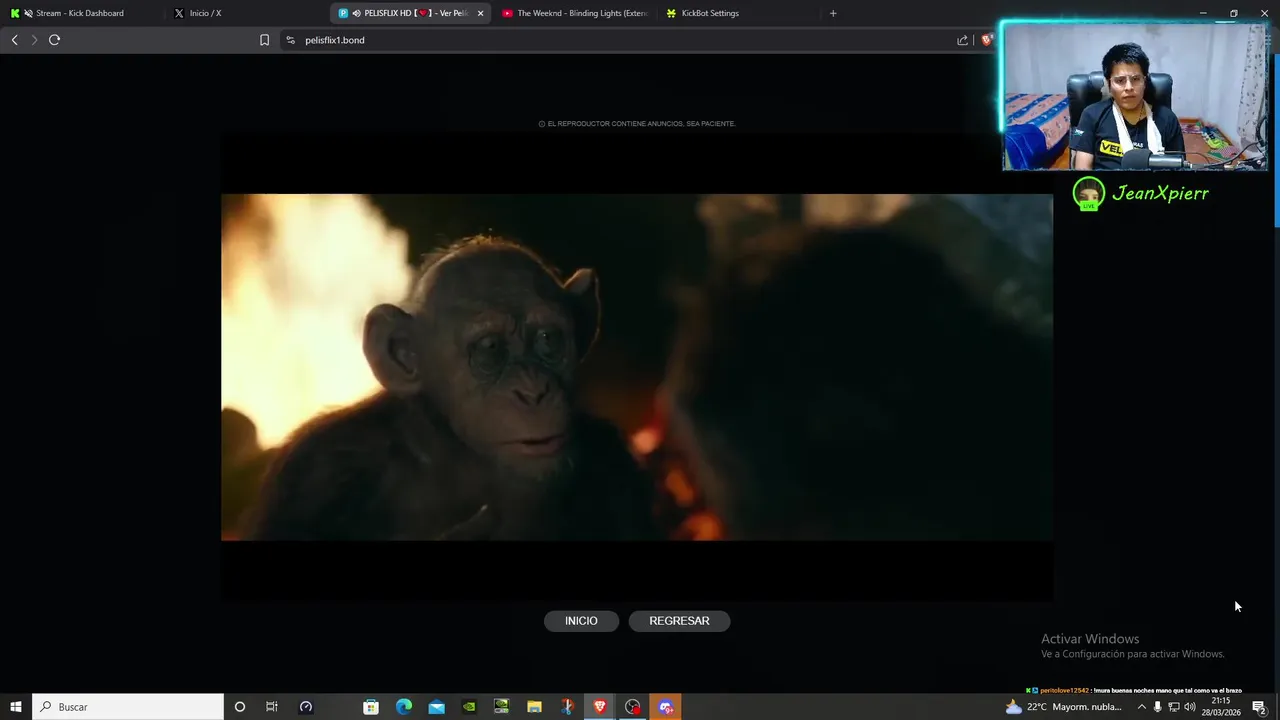Open Cortana circle icon in taskbar
The image size is (1280, 720).
pos(239,706)
